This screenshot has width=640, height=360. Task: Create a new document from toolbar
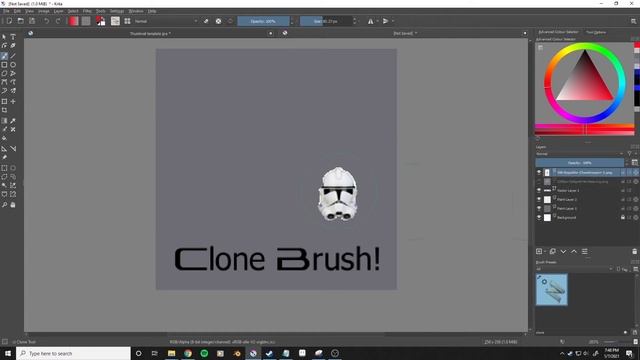(x=9, y=21)
